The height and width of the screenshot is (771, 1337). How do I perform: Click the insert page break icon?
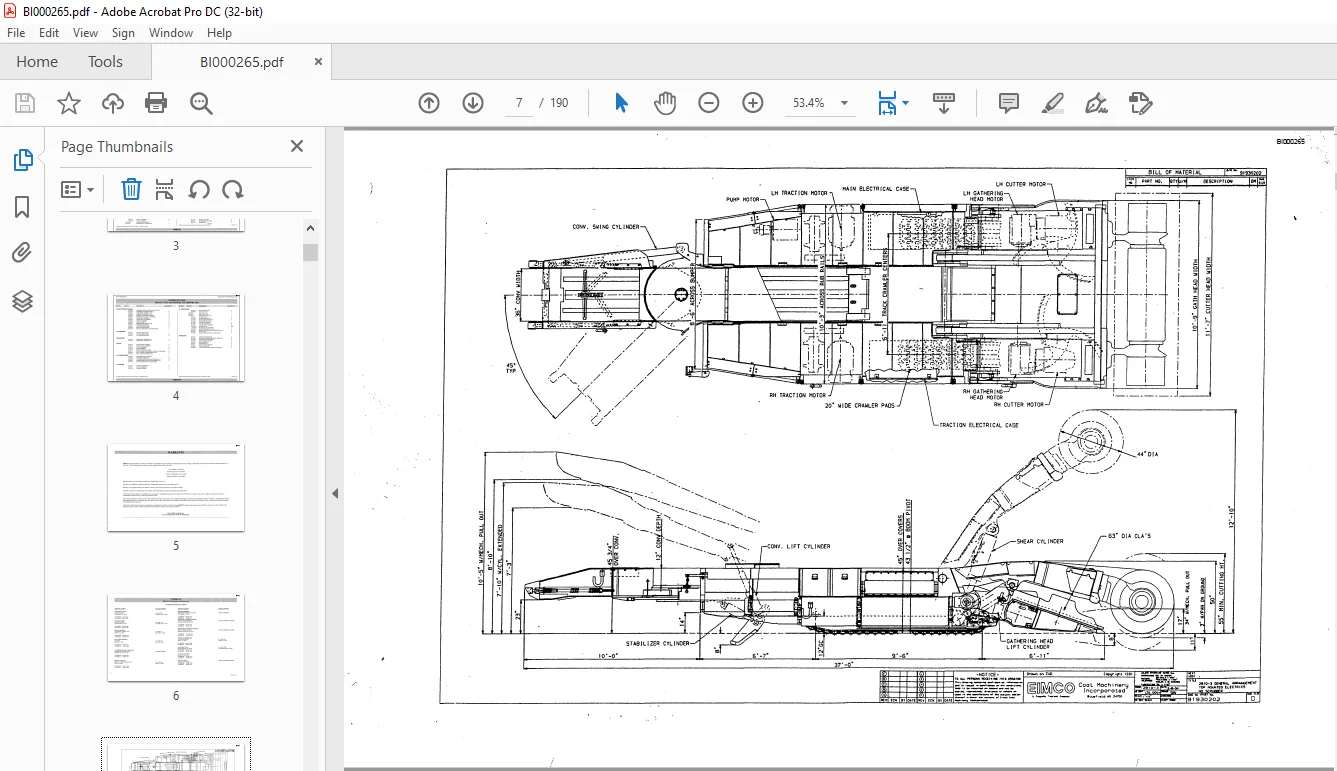(x=165, y=189)
